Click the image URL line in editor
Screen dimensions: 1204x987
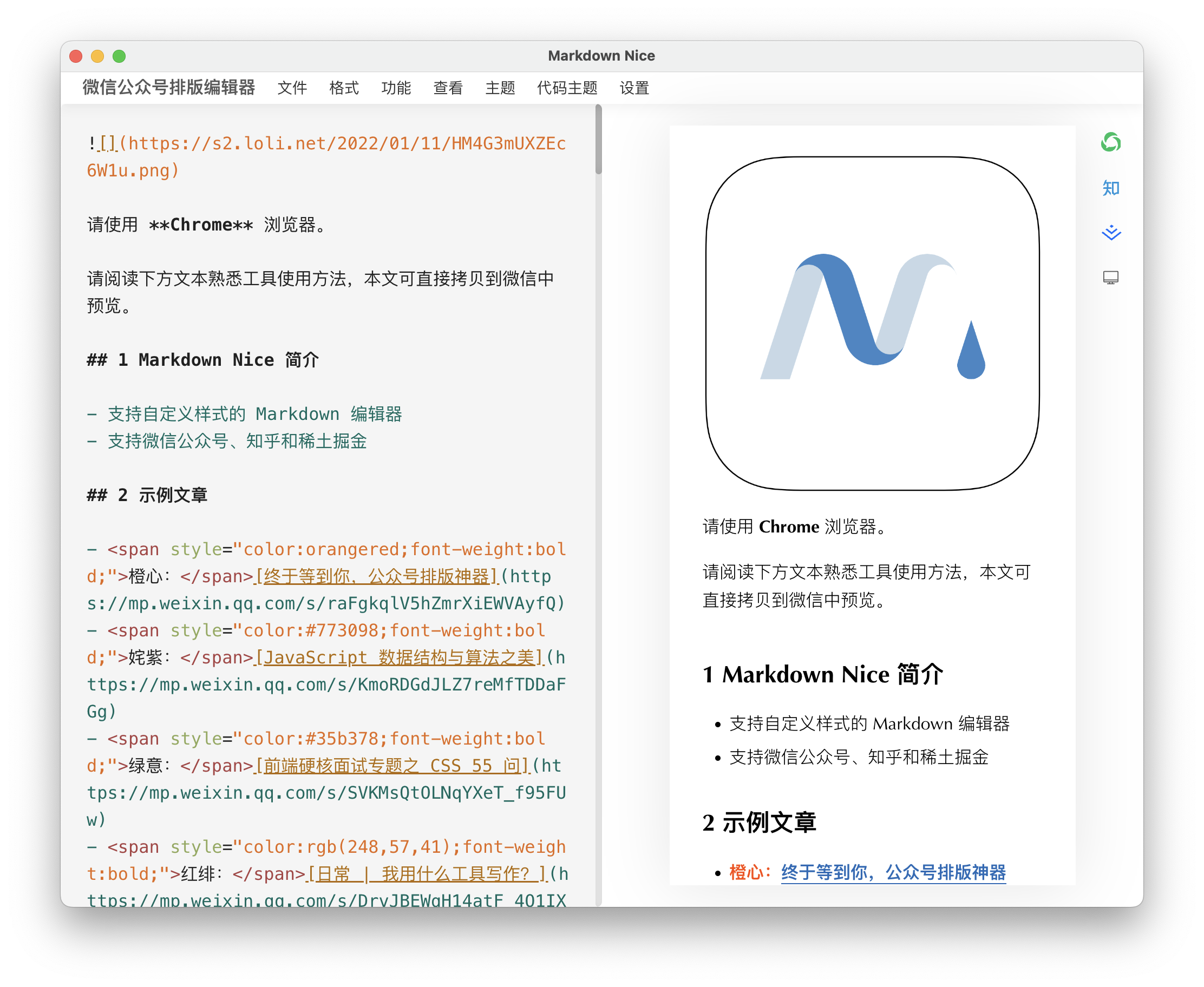click(326, 156)
